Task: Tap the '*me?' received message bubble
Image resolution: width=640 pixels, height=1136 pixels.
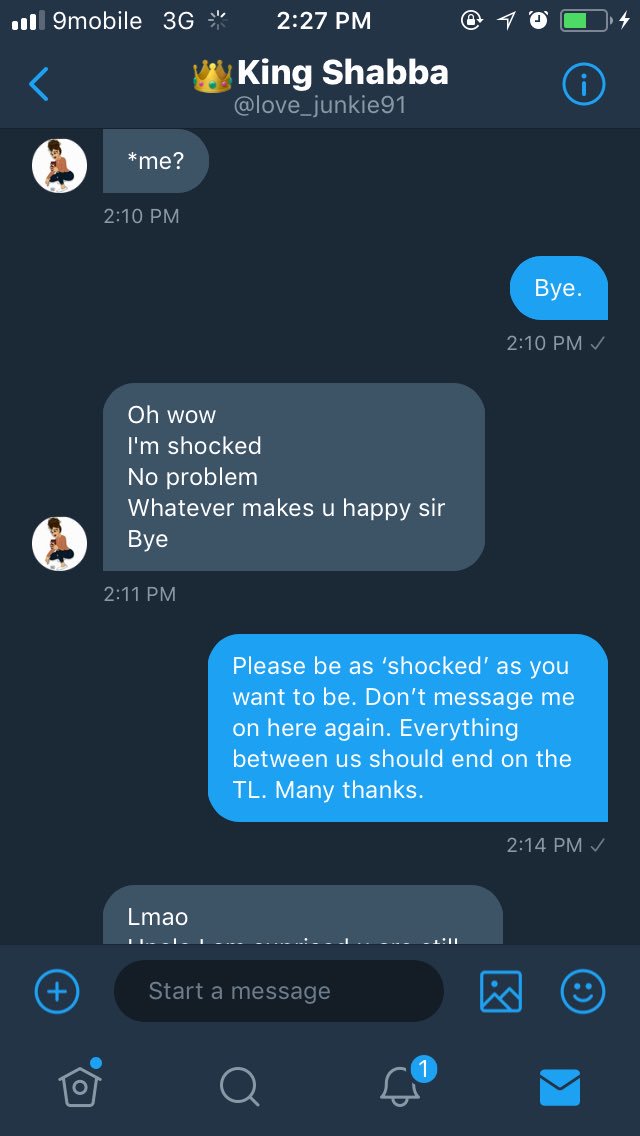Action: click(x=156, y=161)
